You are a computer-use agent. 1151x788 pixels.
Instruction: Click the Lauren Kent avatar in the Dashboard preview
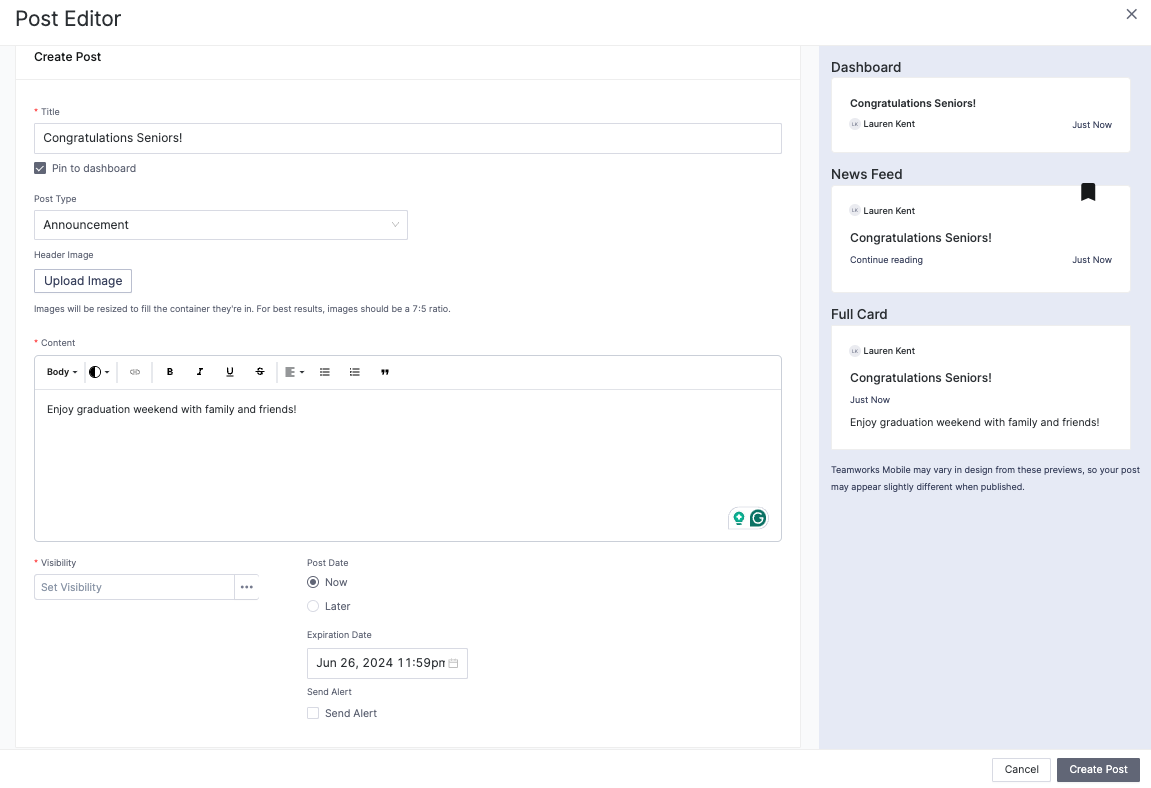(854, 124)
